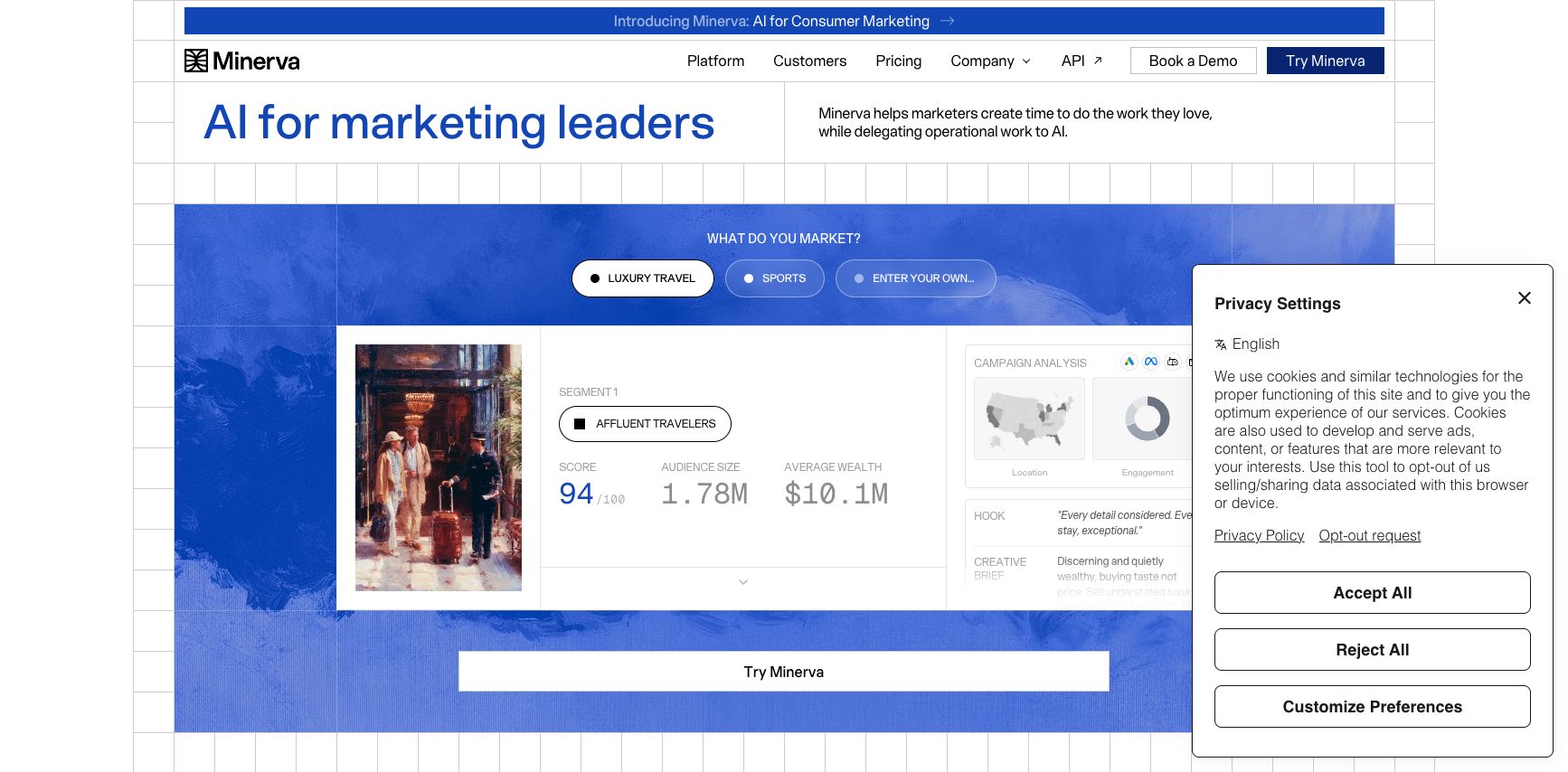Go to the Customers page

(x=809, y=61)
